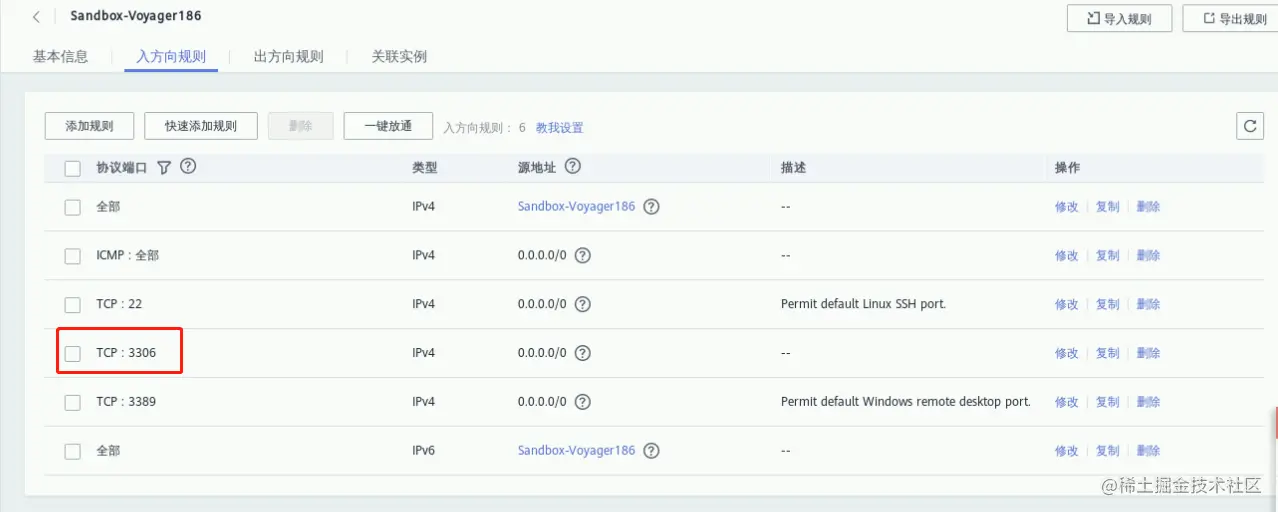Click help icon in the IPv6 Sandbox-Voyager186 row

[x=651, y=451]
